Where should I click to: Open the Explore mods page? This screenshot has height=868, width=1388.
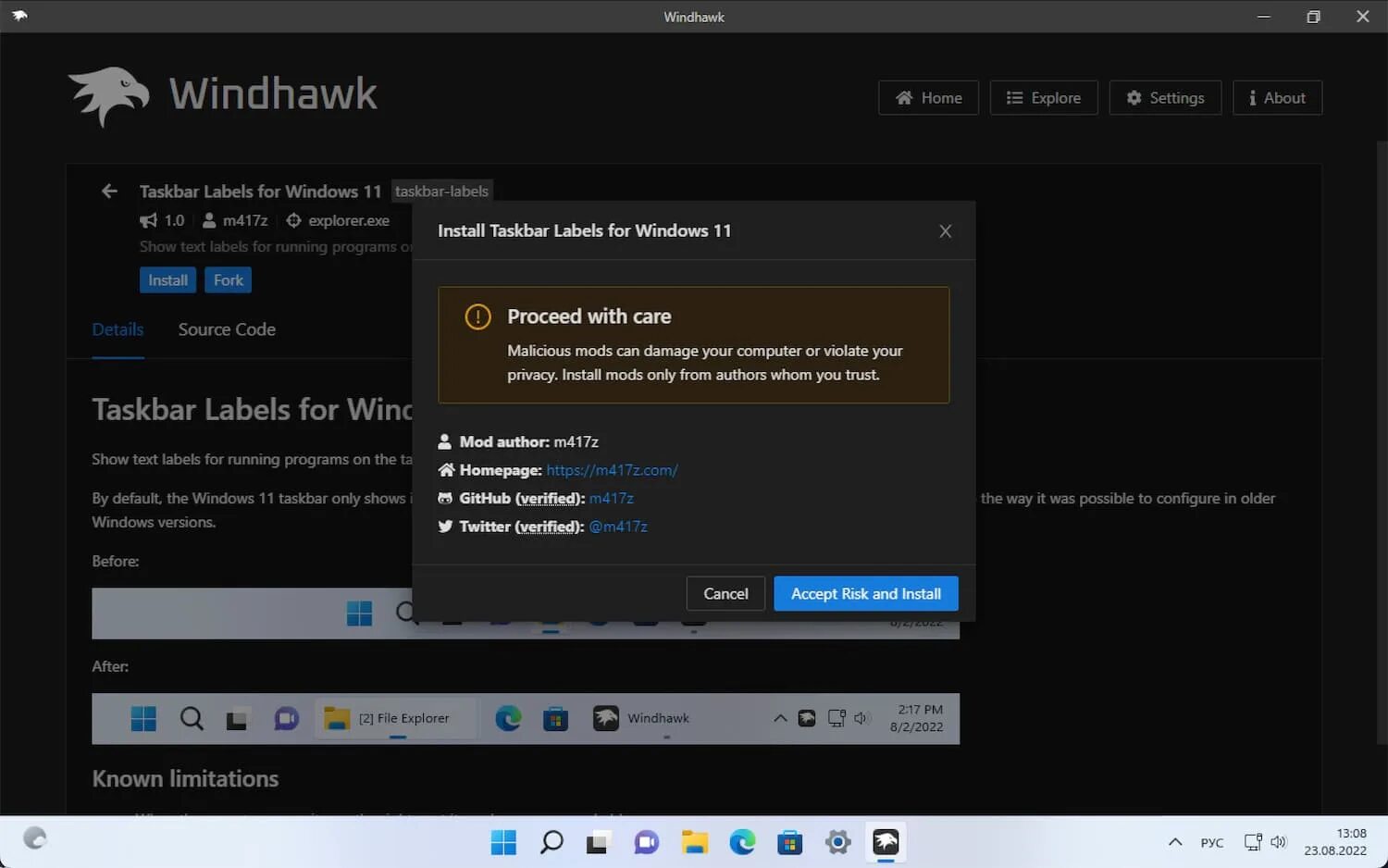1044,97
